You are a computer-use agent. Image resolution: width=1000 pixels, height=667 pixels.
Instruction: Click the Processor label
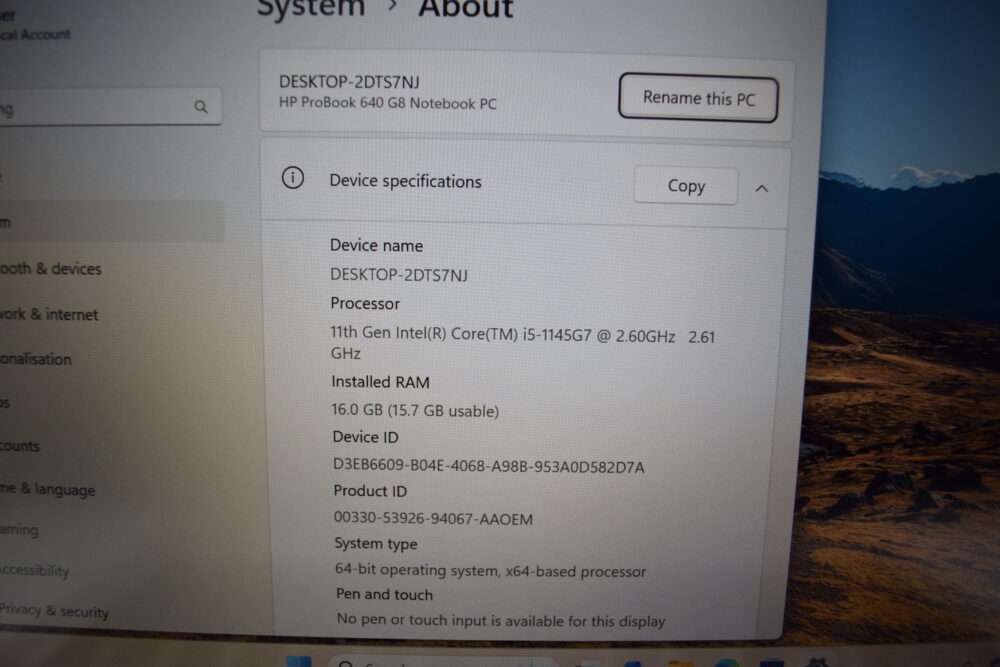pyautogui.click(x=365, y=304)
